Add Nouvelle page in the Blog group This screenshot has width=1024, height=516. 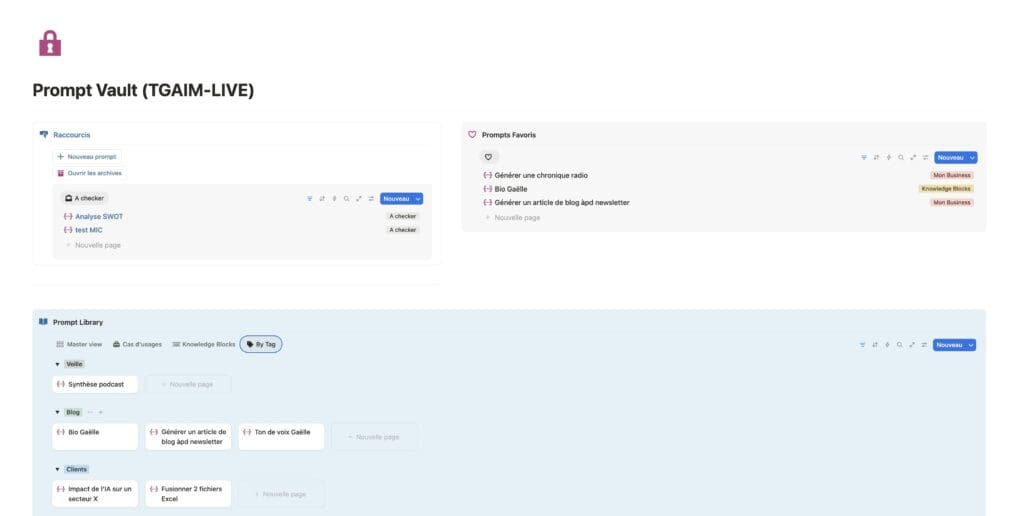374,437
